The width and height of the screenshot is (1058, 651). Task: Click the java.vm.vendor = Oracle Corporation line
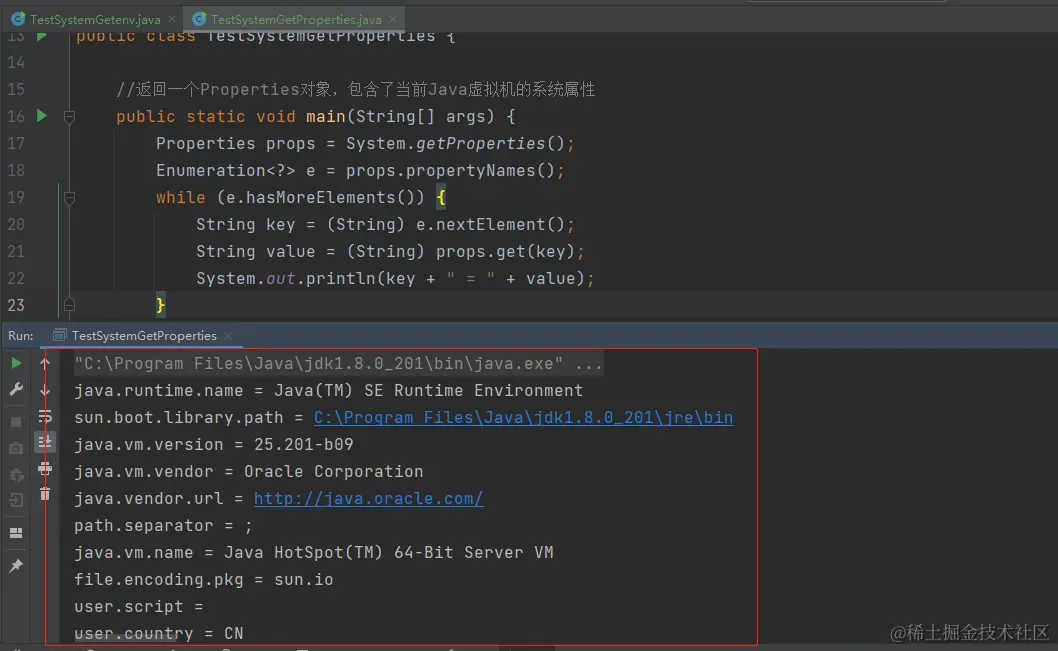tap(249, 472)
